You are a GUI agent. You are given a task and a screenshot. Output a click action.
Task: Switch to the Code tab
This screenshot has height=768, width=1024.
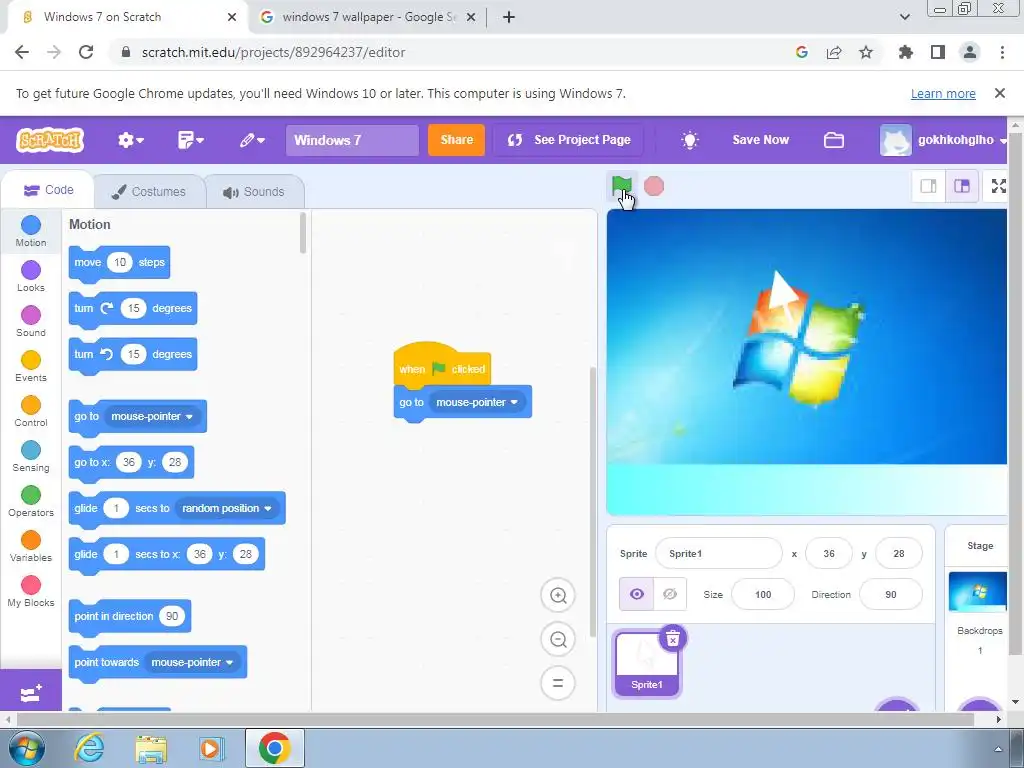click(48, 190)
